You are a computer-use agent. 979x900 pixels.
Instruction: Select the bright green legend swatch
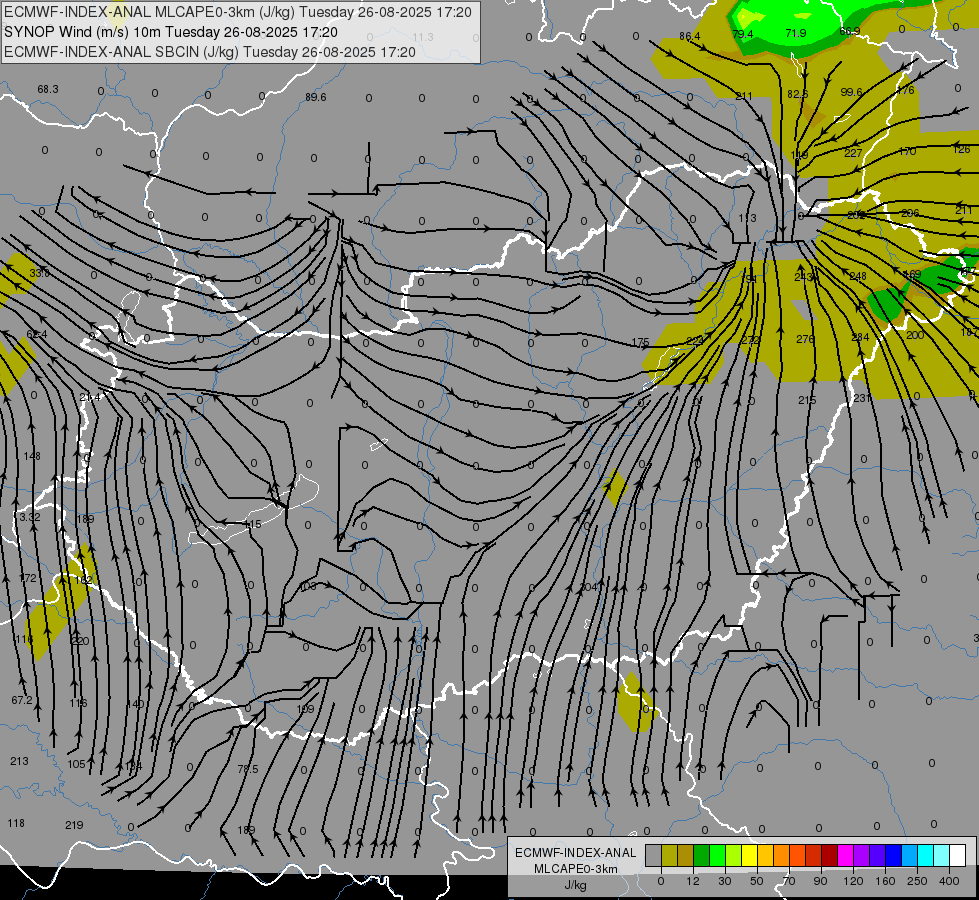(717, 855)
